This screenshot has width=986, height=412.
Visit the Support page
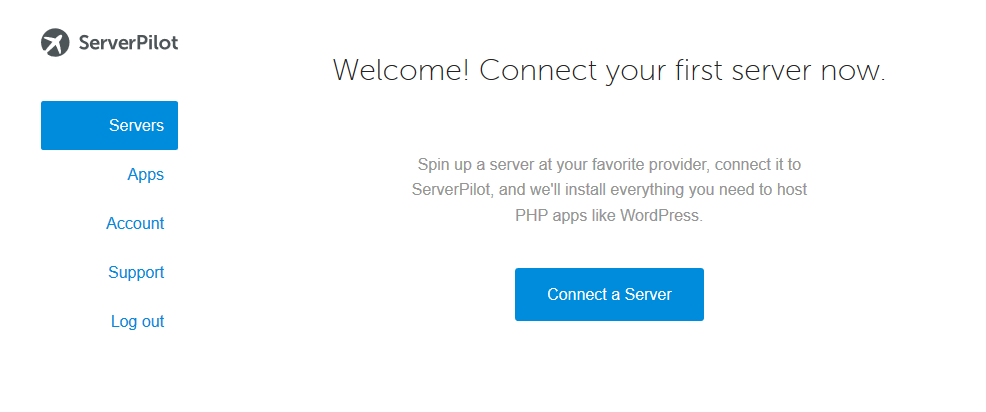click(x=136, y=272)
